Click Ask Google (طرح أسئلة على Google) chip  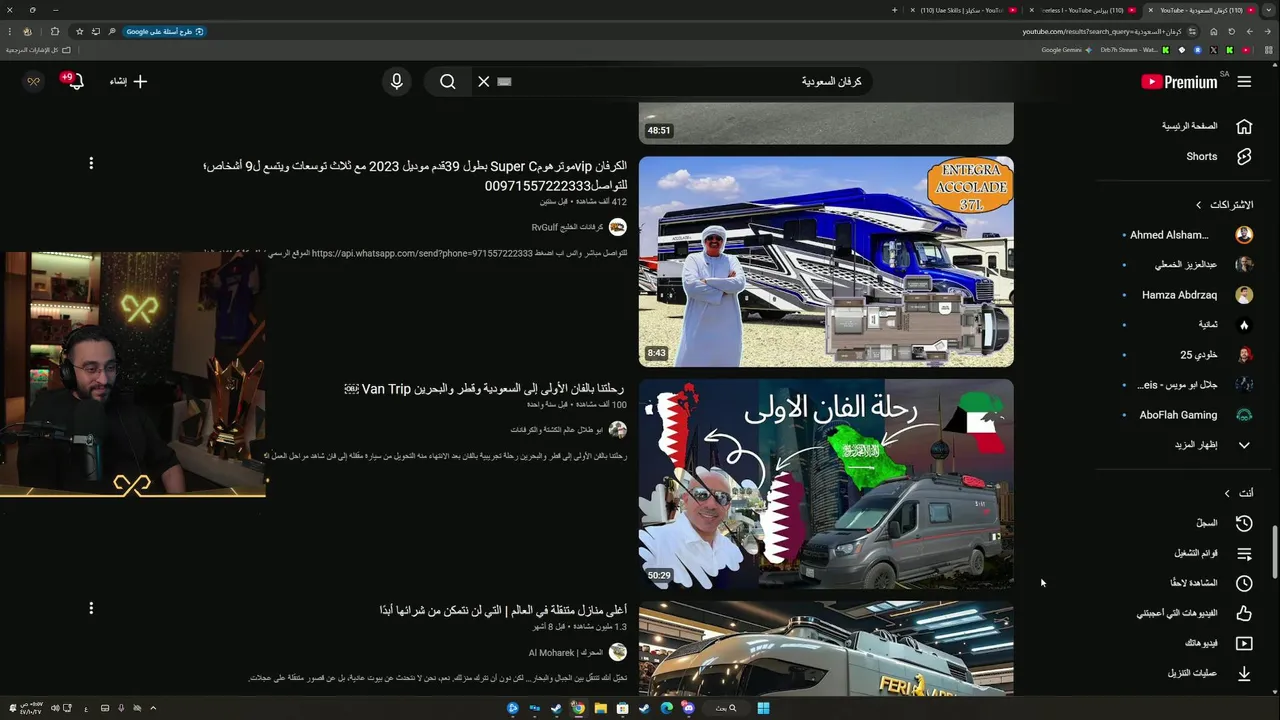165,32
